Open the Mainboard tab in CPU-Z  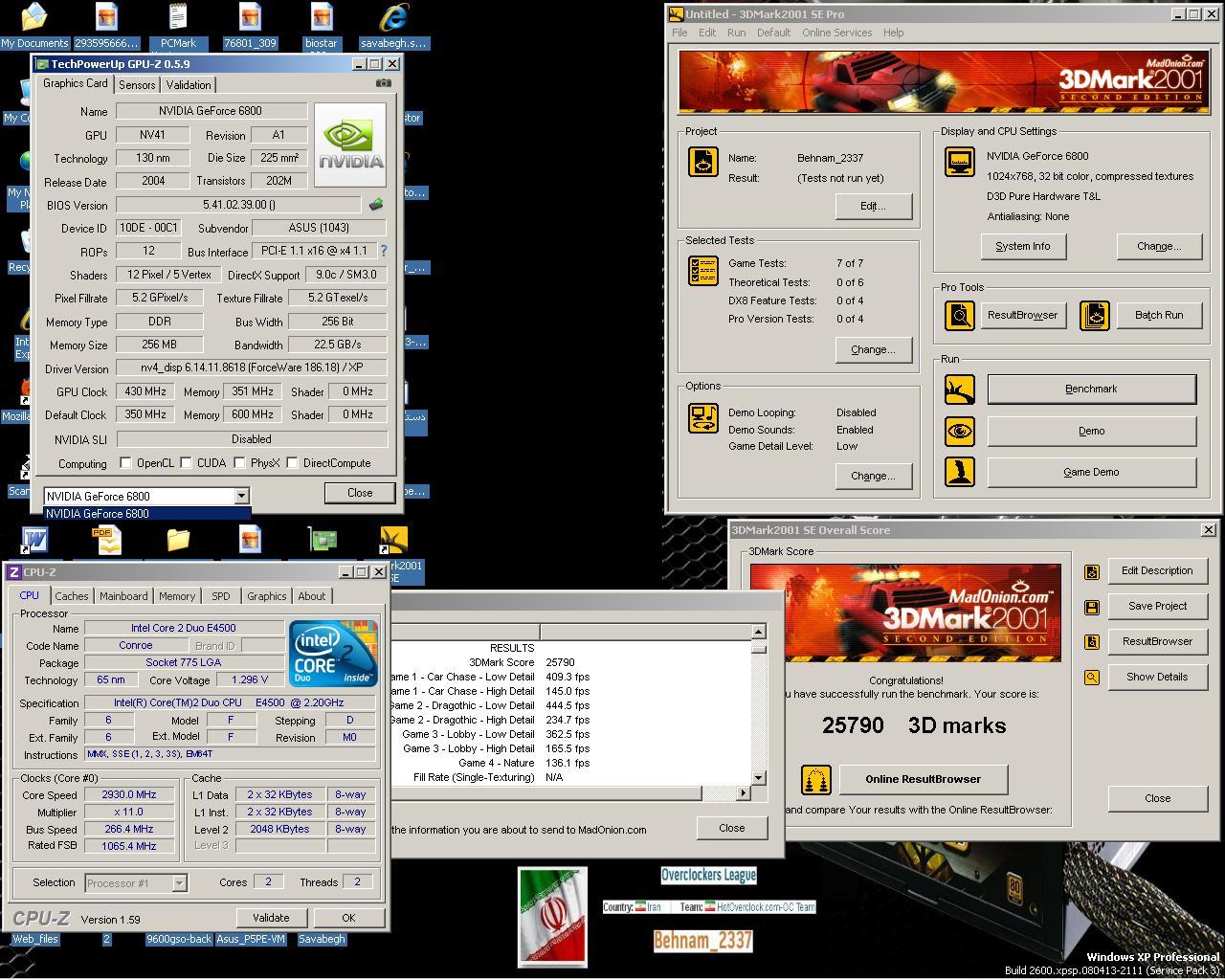click(123, 596)
